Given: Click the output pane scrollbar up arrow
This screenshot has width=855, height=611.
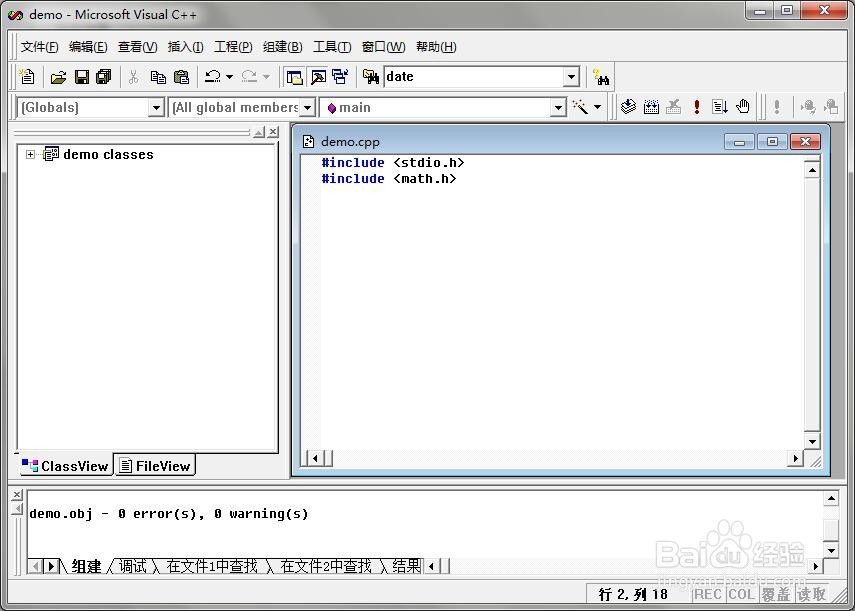Looking at the screenshot, I should click(831, 498).
